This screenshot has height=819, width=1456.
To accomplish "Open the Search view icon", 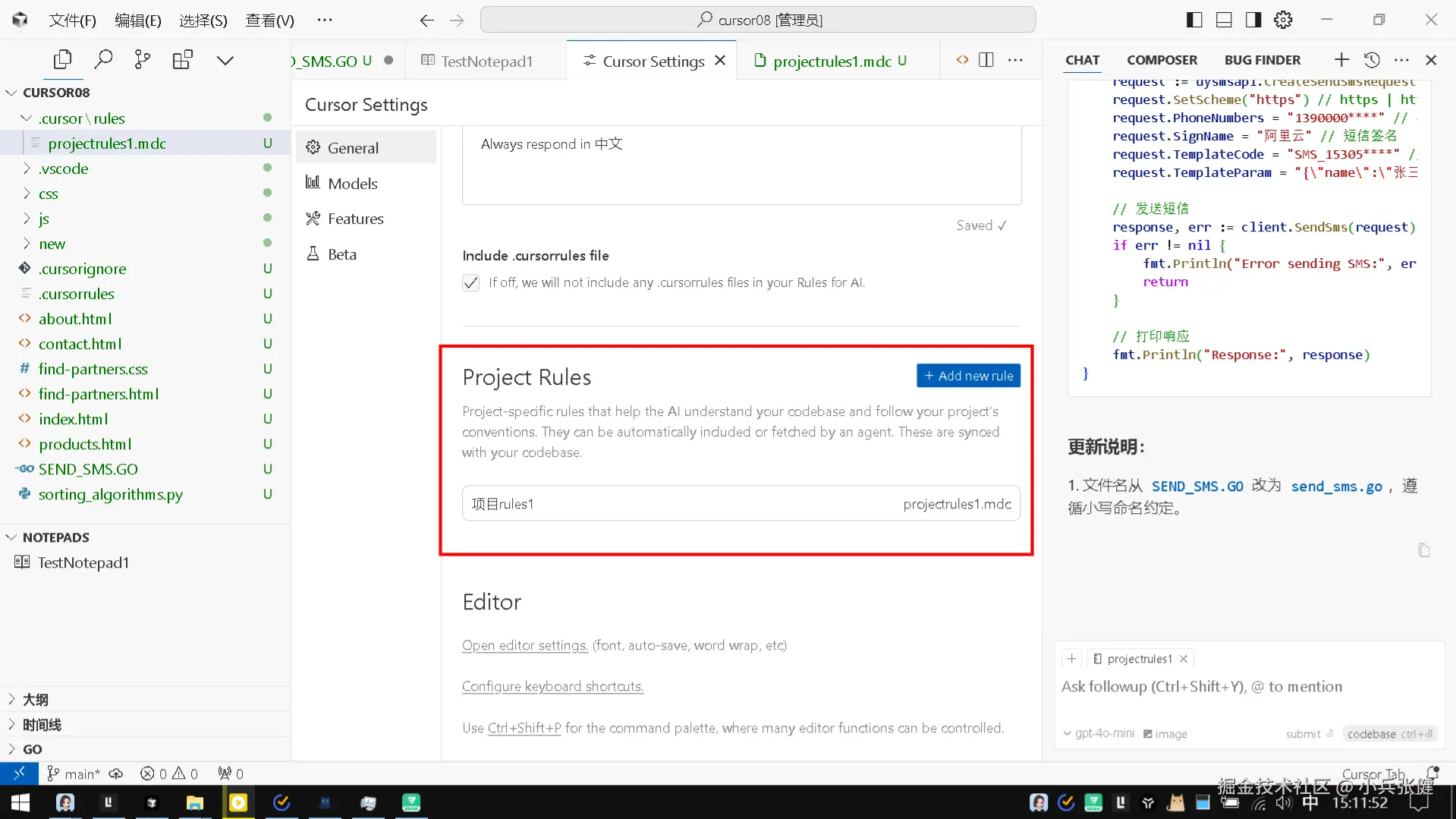I will click(x=103, y=60).
